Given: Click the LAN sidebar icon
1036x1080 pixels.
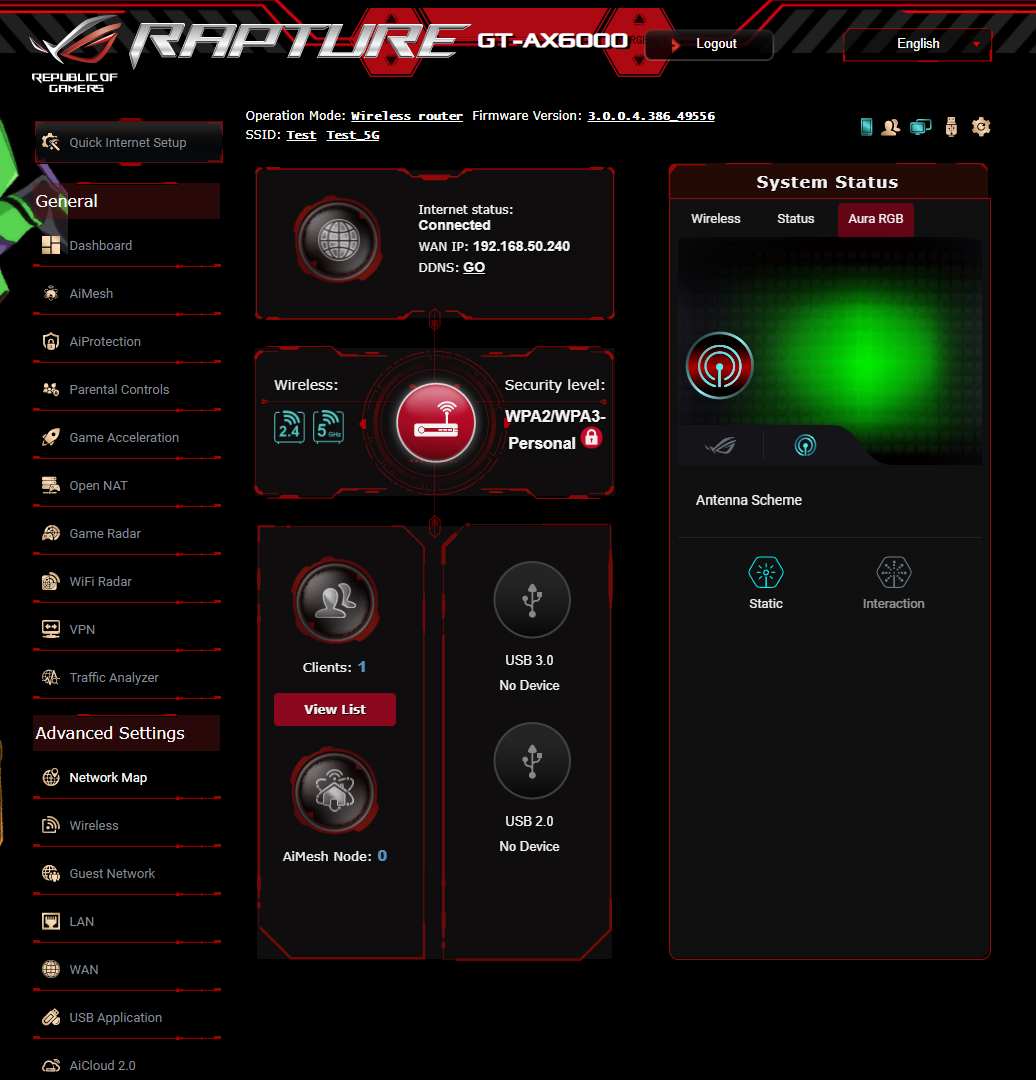Looking at the screenshot, I should tap(51, 922).
